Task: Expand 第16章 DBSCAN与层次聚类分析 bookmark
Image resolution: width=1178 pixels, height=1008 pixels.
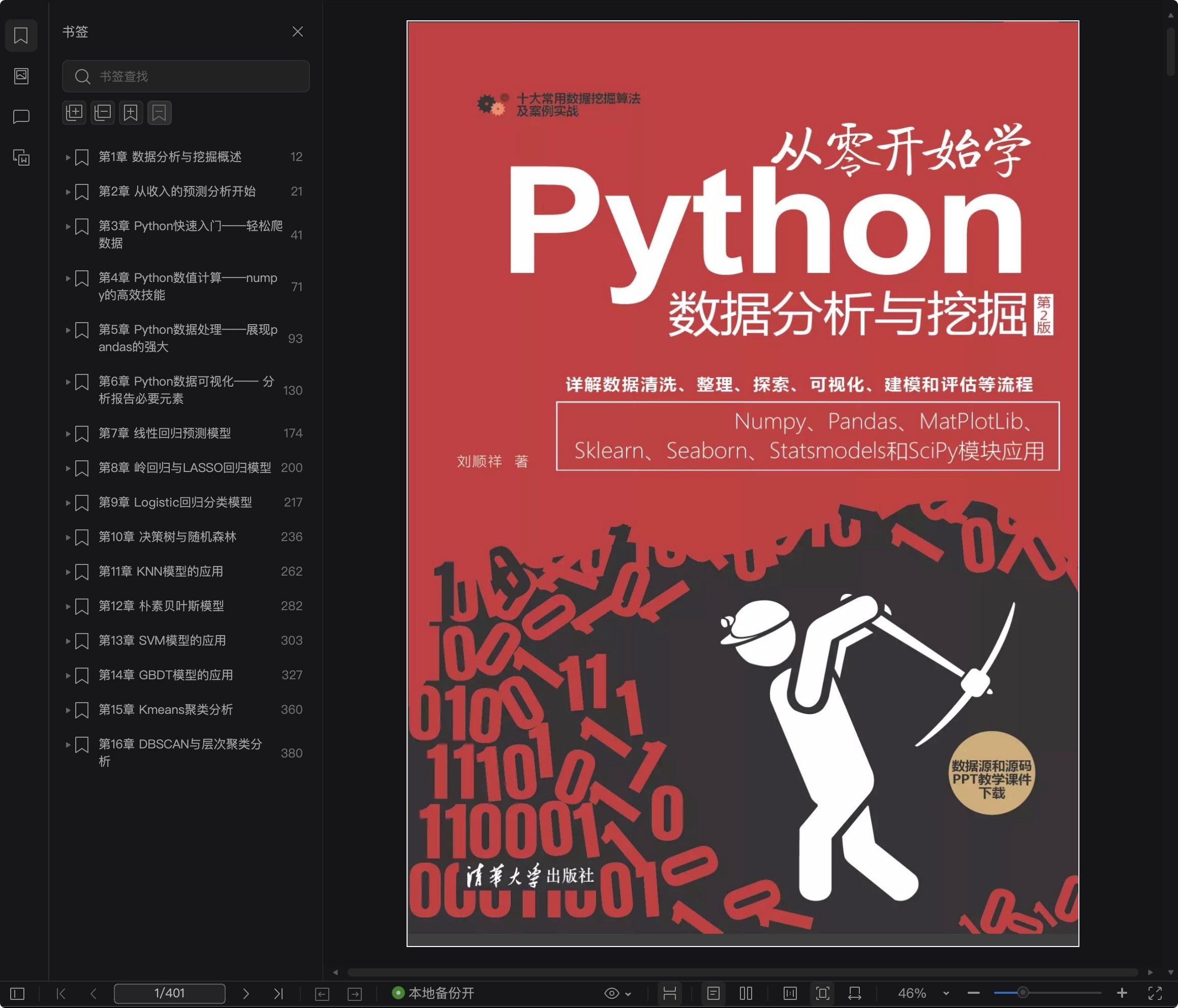Action: point(68,744)
